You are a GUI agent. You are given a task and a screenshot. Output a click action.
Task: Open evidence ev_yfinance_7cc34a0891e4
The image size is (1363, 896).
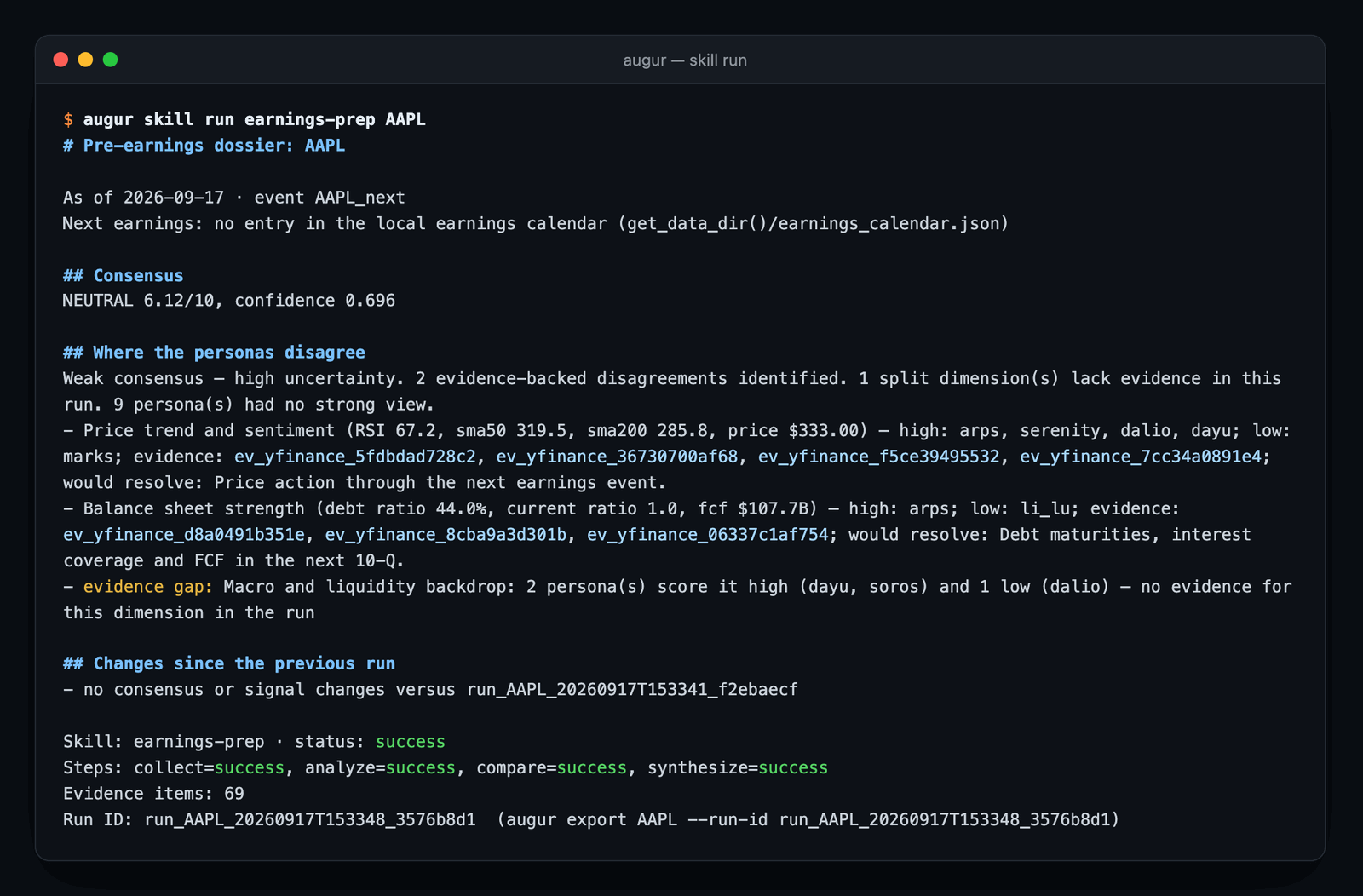[1141, 457]
